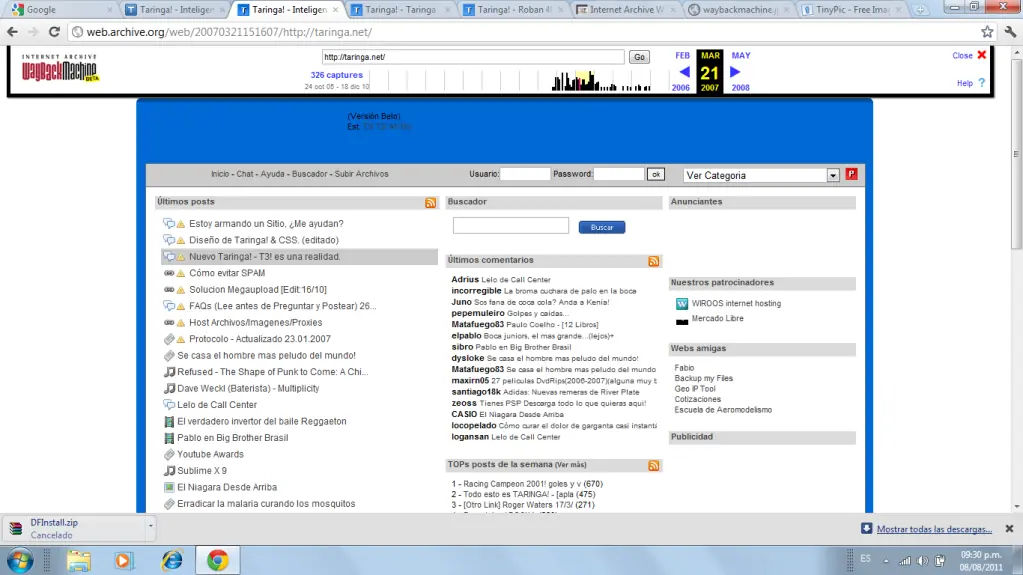Click the WIROOS hosting sponsor icon
The image size is (1023, 575).
pyautogui.click(x=682, y=303)
